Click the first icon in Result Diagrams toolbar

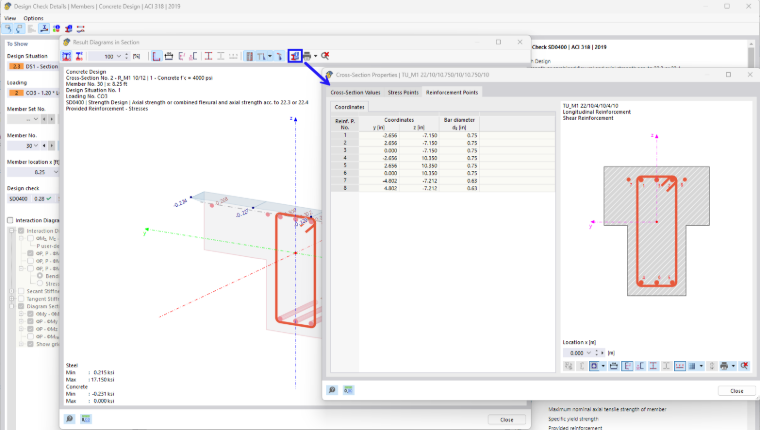[67, 56]
